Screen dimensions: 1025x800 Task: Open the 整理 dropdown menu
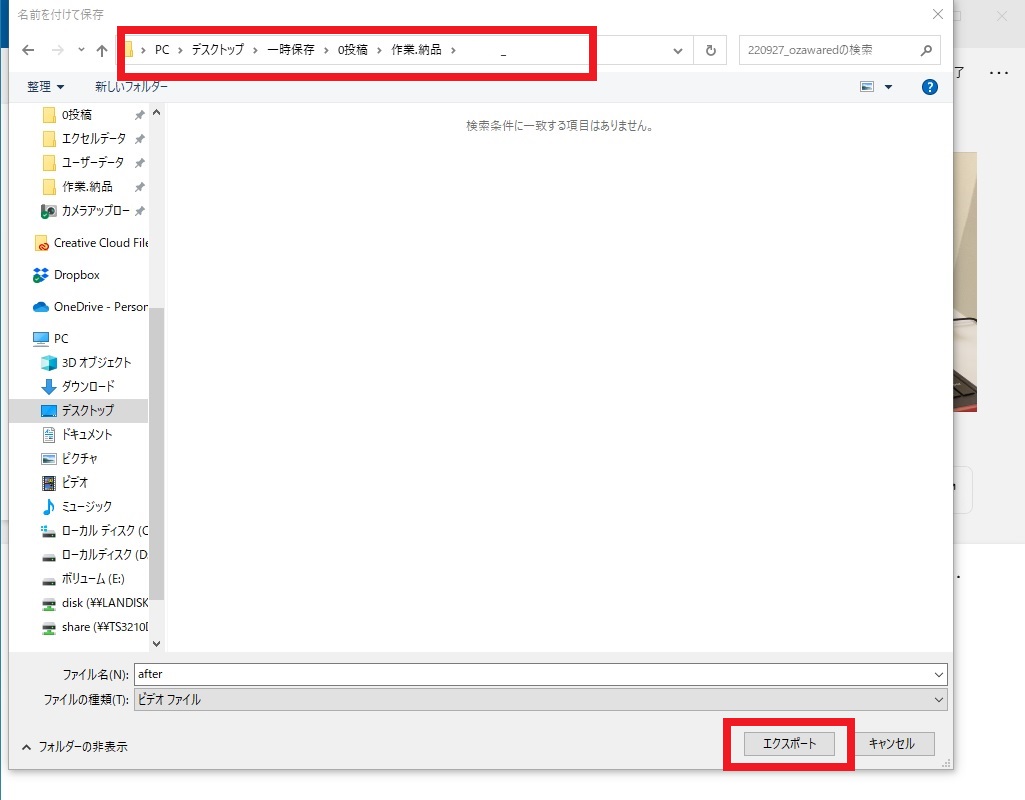coord(46,87)
